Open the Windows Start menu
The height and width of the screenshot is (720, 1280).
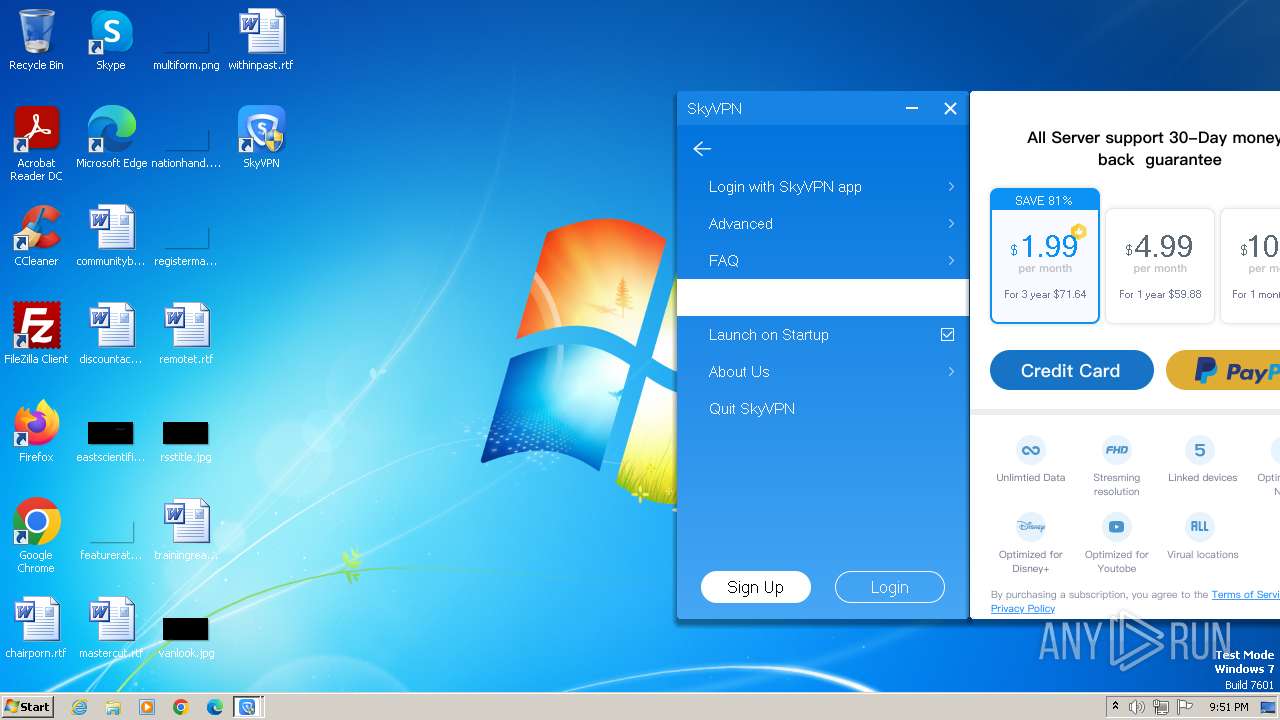pos(28,707)
